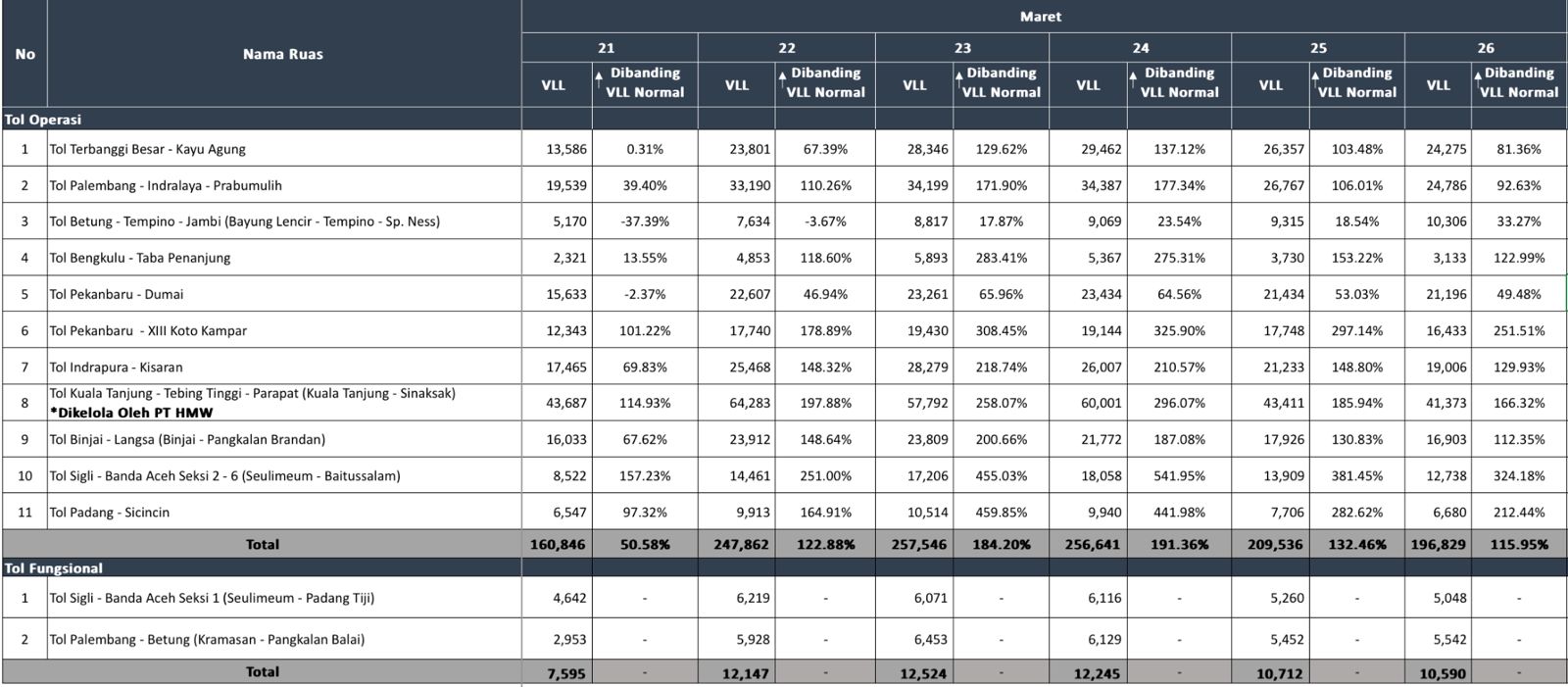Click the "Tol Indrapura - Kisaran" row name
The width and height of the screenshot is (1568, 687).
117,368
